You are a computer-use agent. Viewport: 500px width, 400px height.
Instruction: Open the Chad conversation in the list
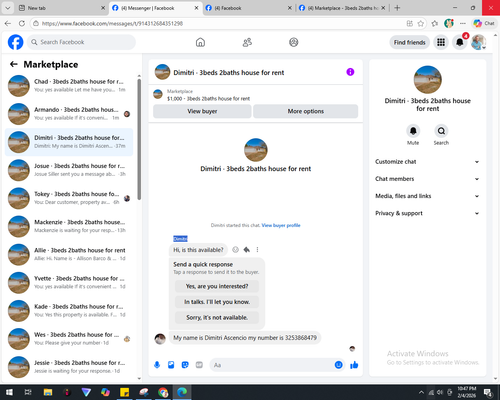(69, 86)
